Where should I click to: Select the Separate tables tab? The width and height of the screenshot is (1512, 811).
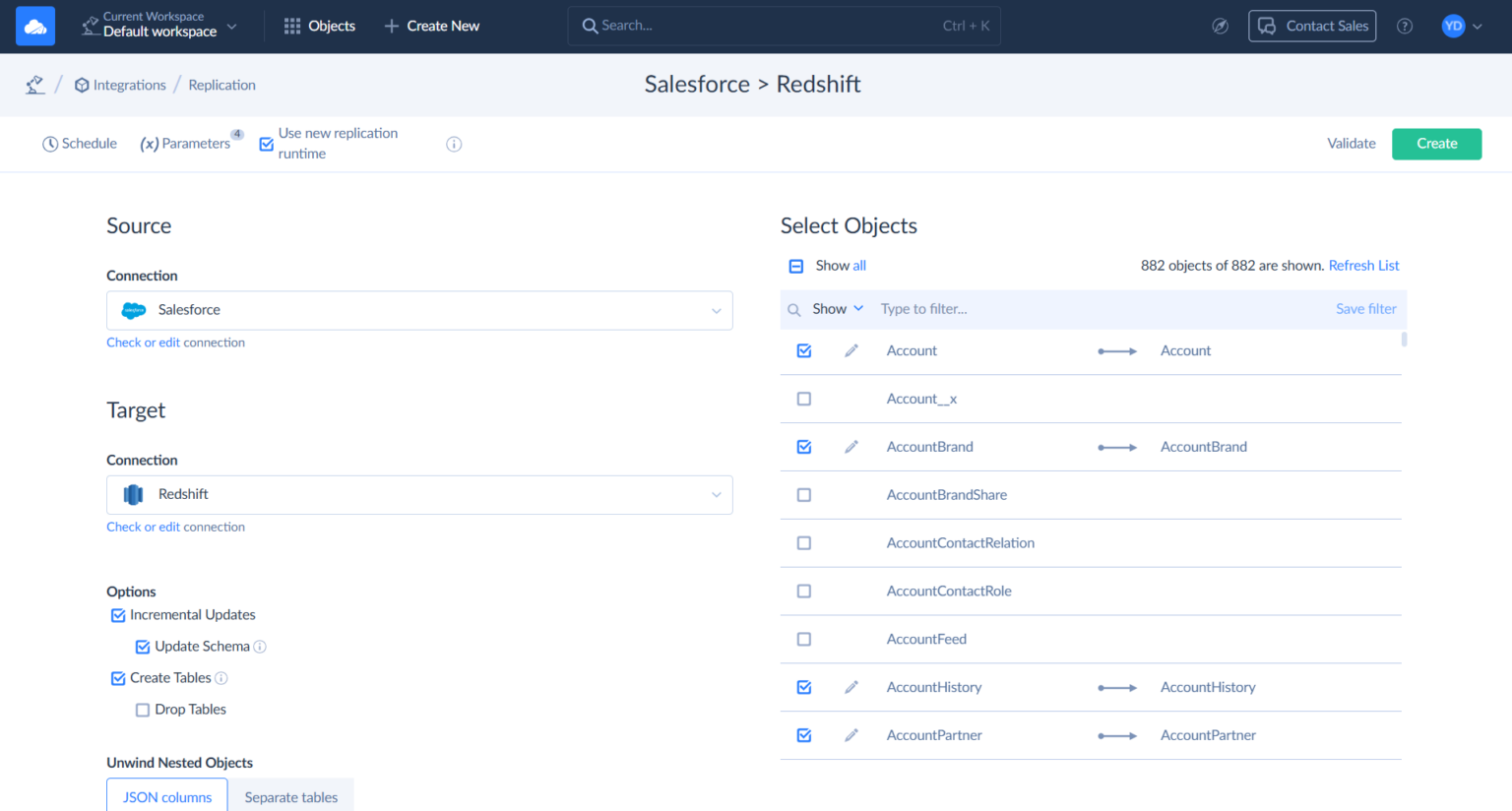click(x=290, y=796)
